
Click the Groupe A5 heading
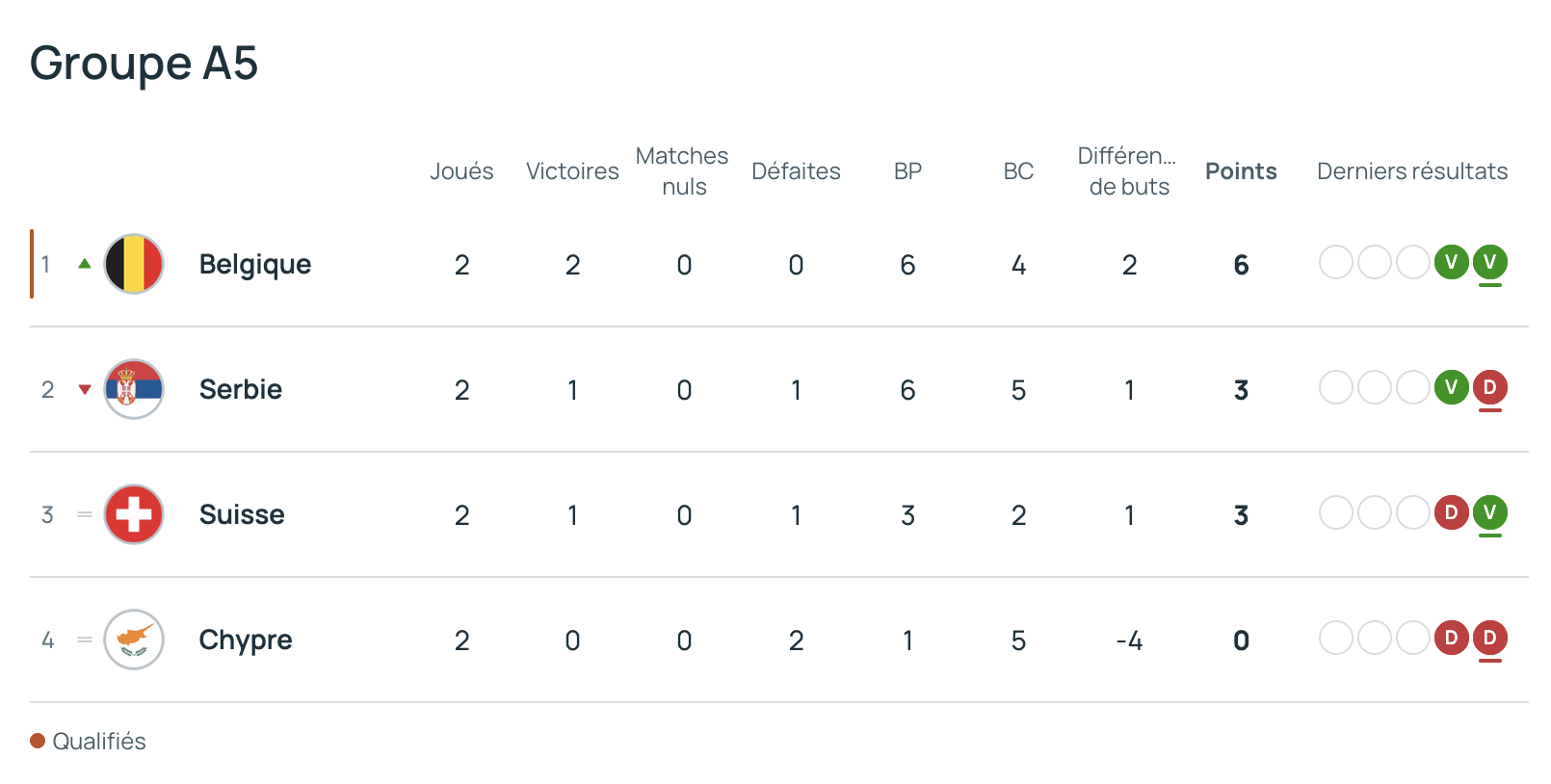coord(145,64)
